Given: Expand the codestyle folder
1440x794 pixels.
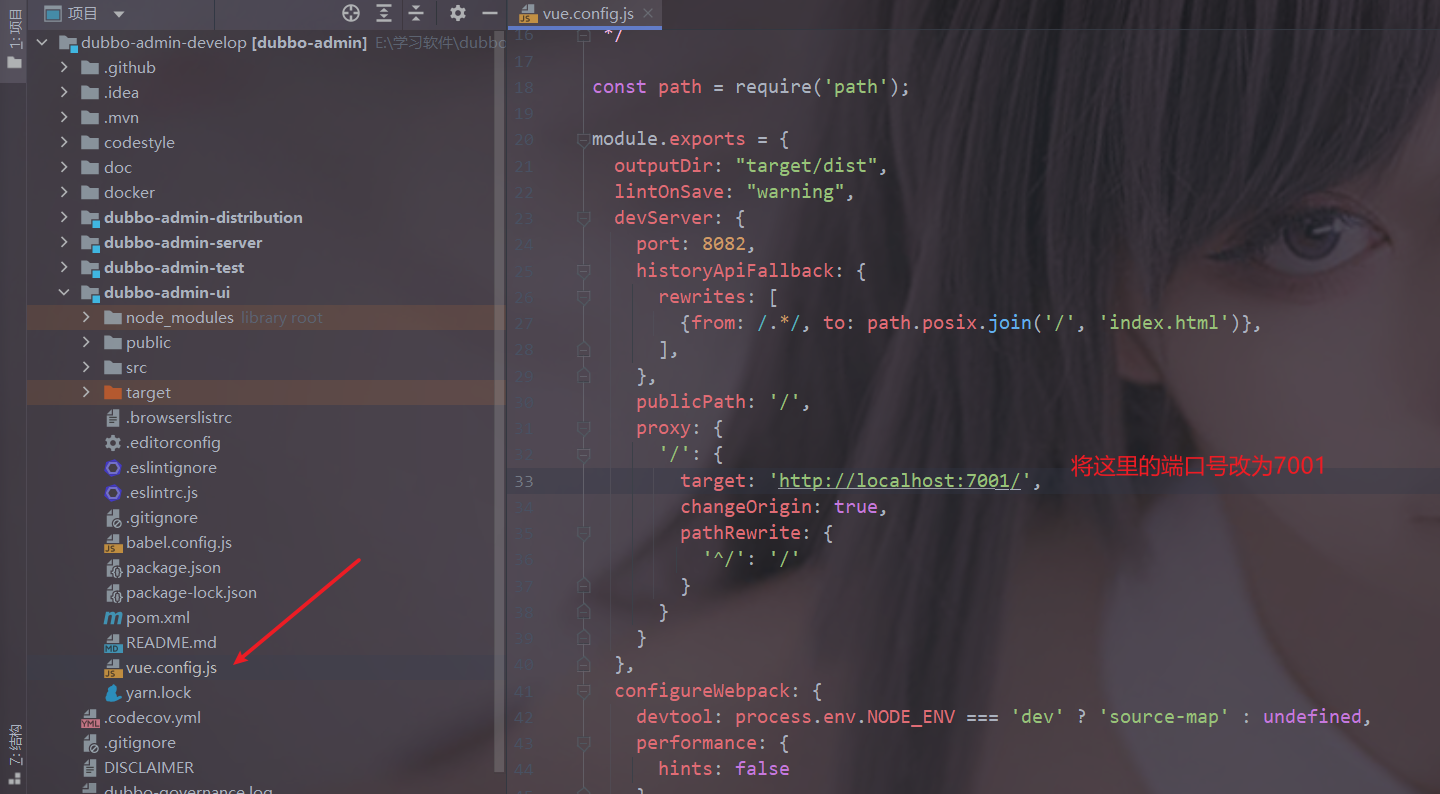Looking at the screenshot, I should [x=64, y=143].
